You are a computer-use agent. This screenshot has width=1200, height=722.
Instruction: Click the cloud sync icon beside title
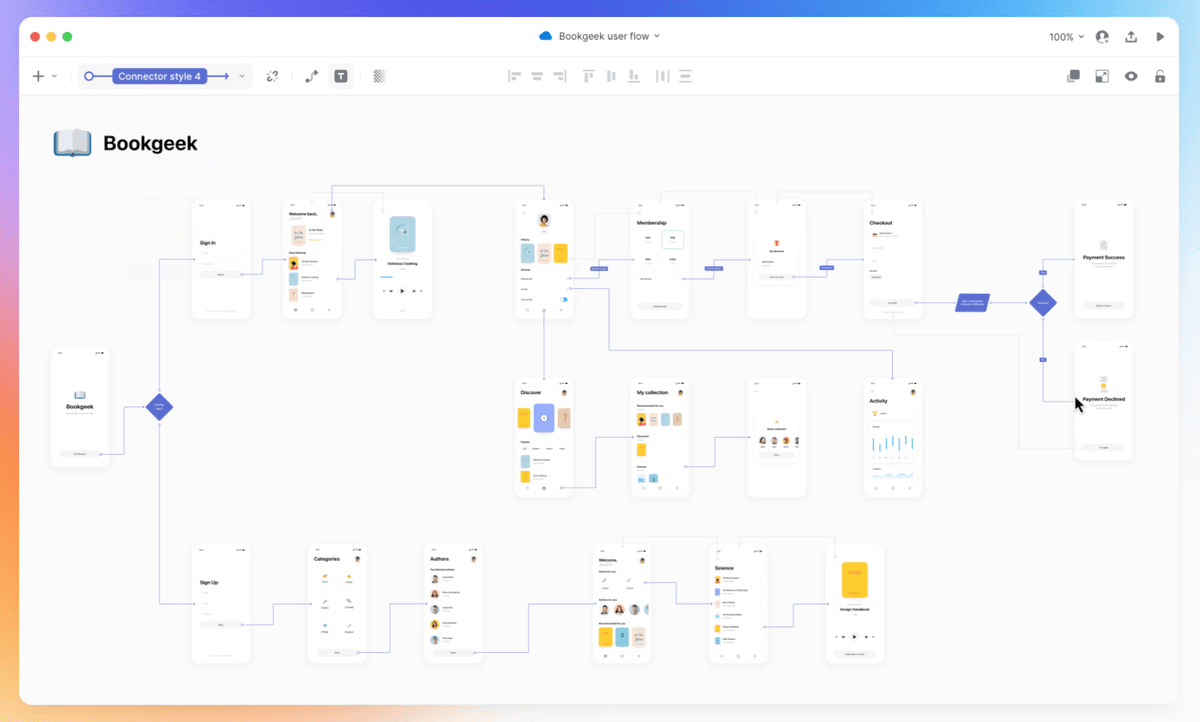pyautogui.click(x=546, y=36)
